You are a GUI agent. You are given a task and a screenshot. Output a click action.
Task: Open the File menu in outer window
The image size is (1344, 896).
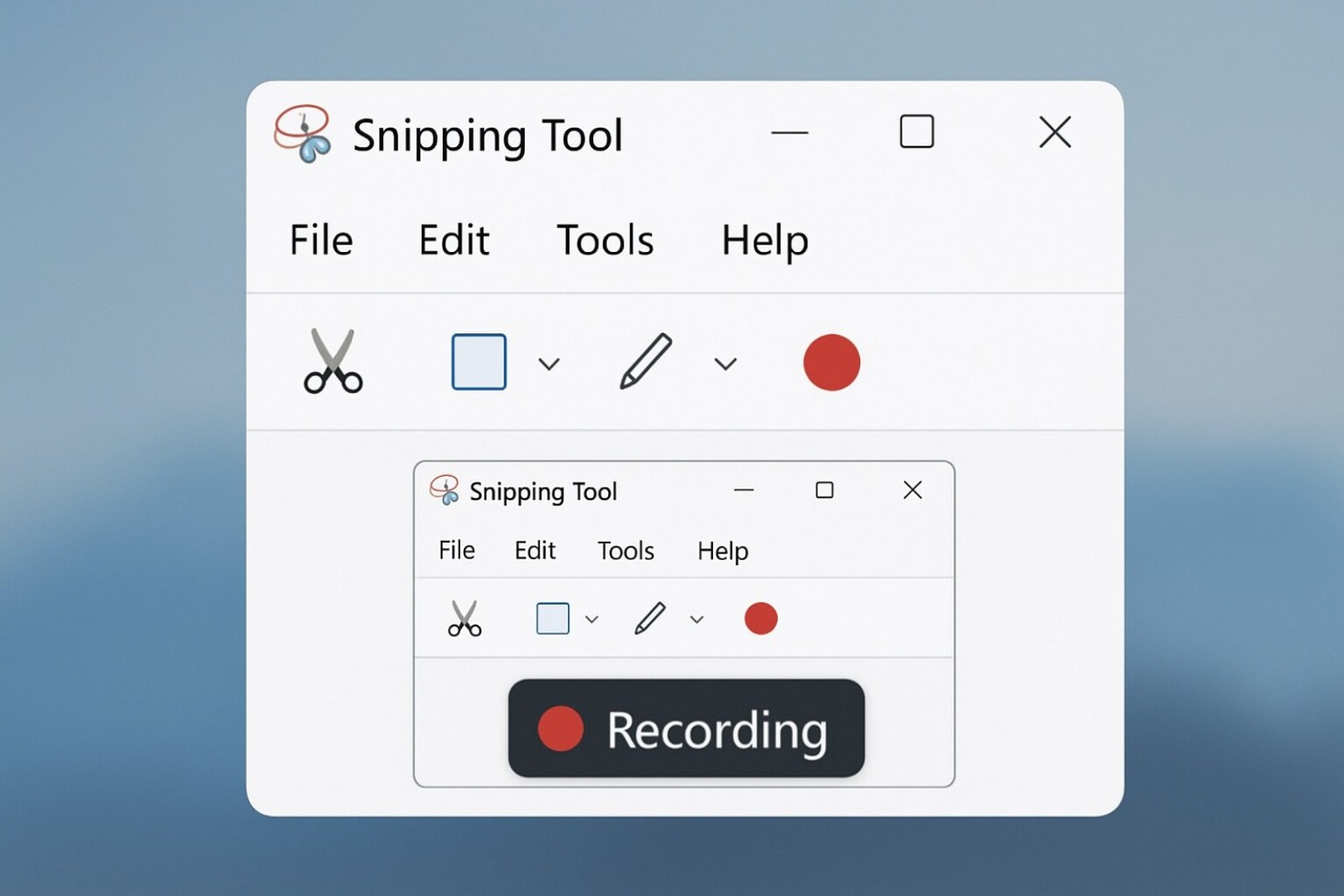(321, 240)
